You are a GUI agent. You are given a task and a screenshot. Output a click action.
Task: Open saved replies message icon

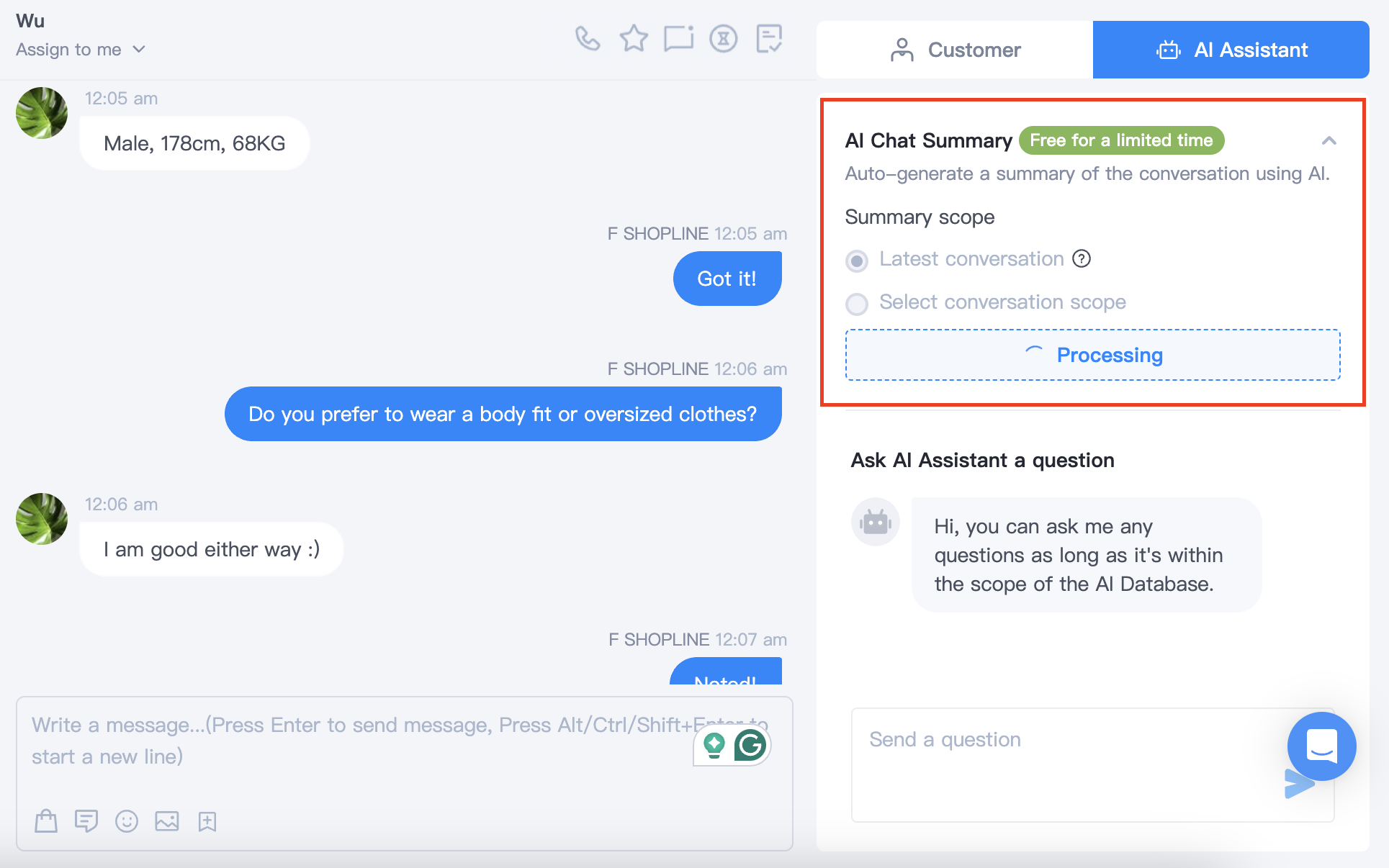point(86,821)
